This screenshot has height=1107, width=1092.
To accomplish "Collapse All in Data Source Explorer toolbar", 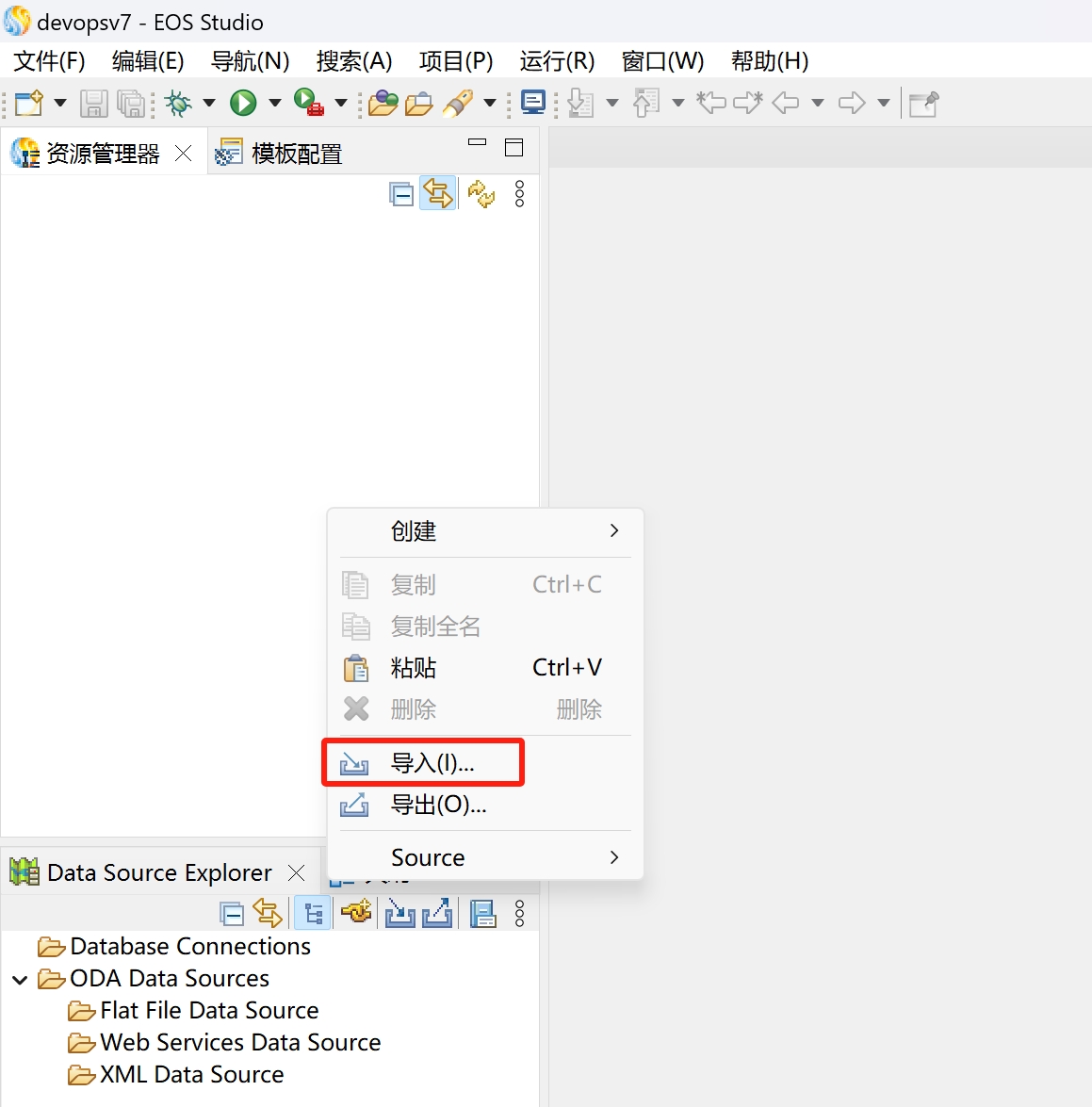I will pyautogui.click(x=232, y=914).
